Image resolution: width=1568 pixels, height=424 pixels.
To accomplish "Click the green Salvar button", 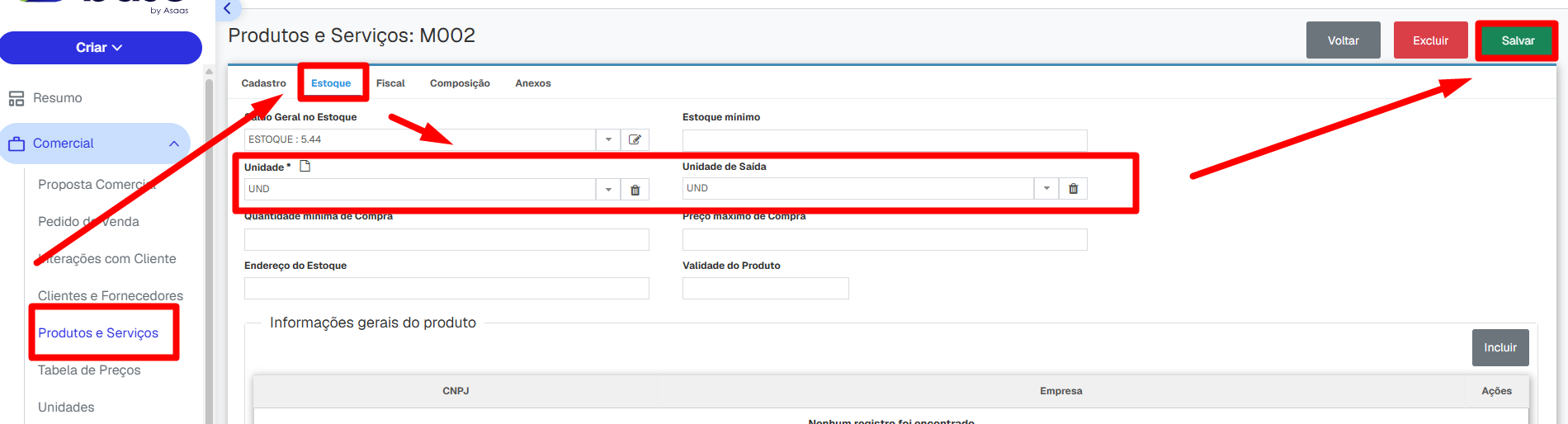I will 1518,40.
